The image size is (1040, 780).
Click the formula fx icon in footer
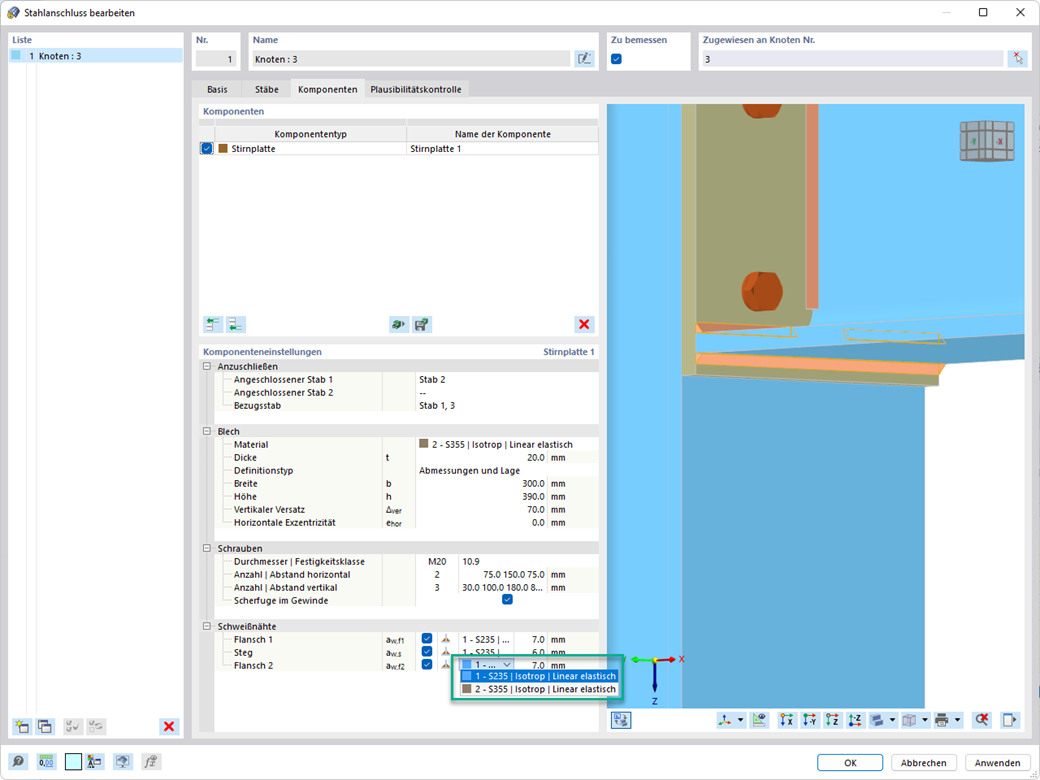[x=151, y=761]
